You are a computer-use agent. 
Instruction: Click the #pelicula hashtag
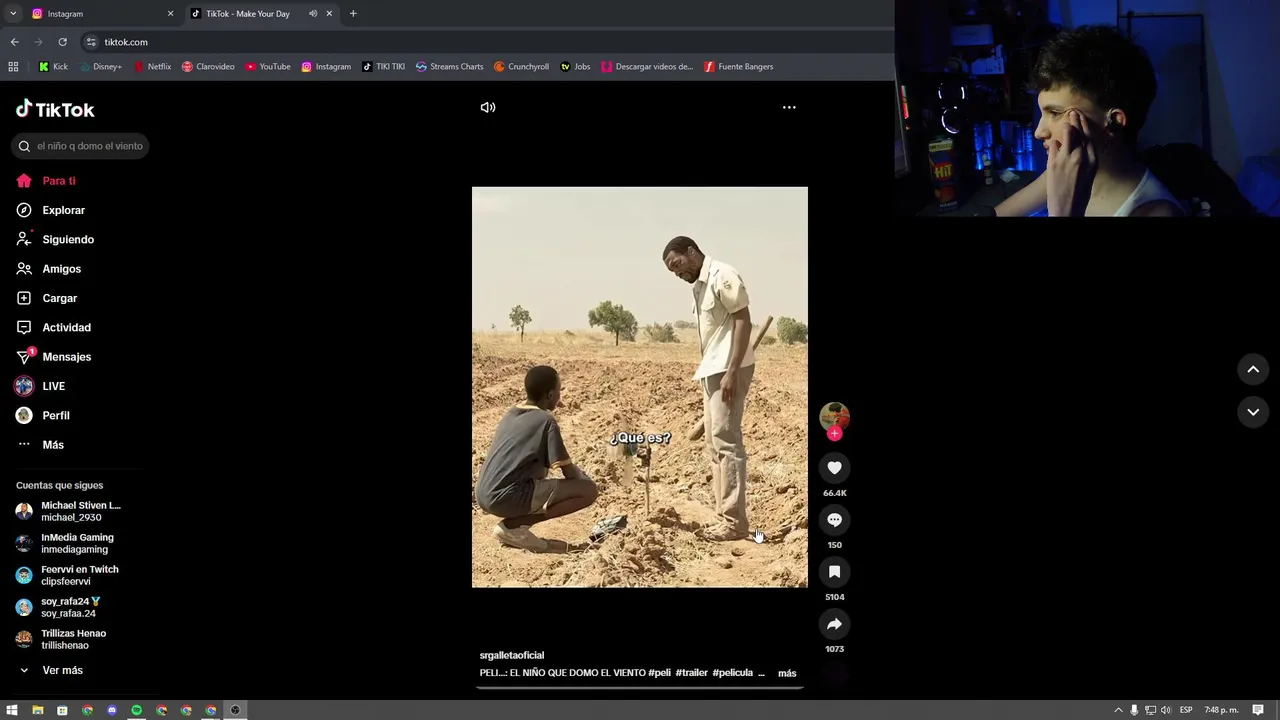[x=732, y=673]
